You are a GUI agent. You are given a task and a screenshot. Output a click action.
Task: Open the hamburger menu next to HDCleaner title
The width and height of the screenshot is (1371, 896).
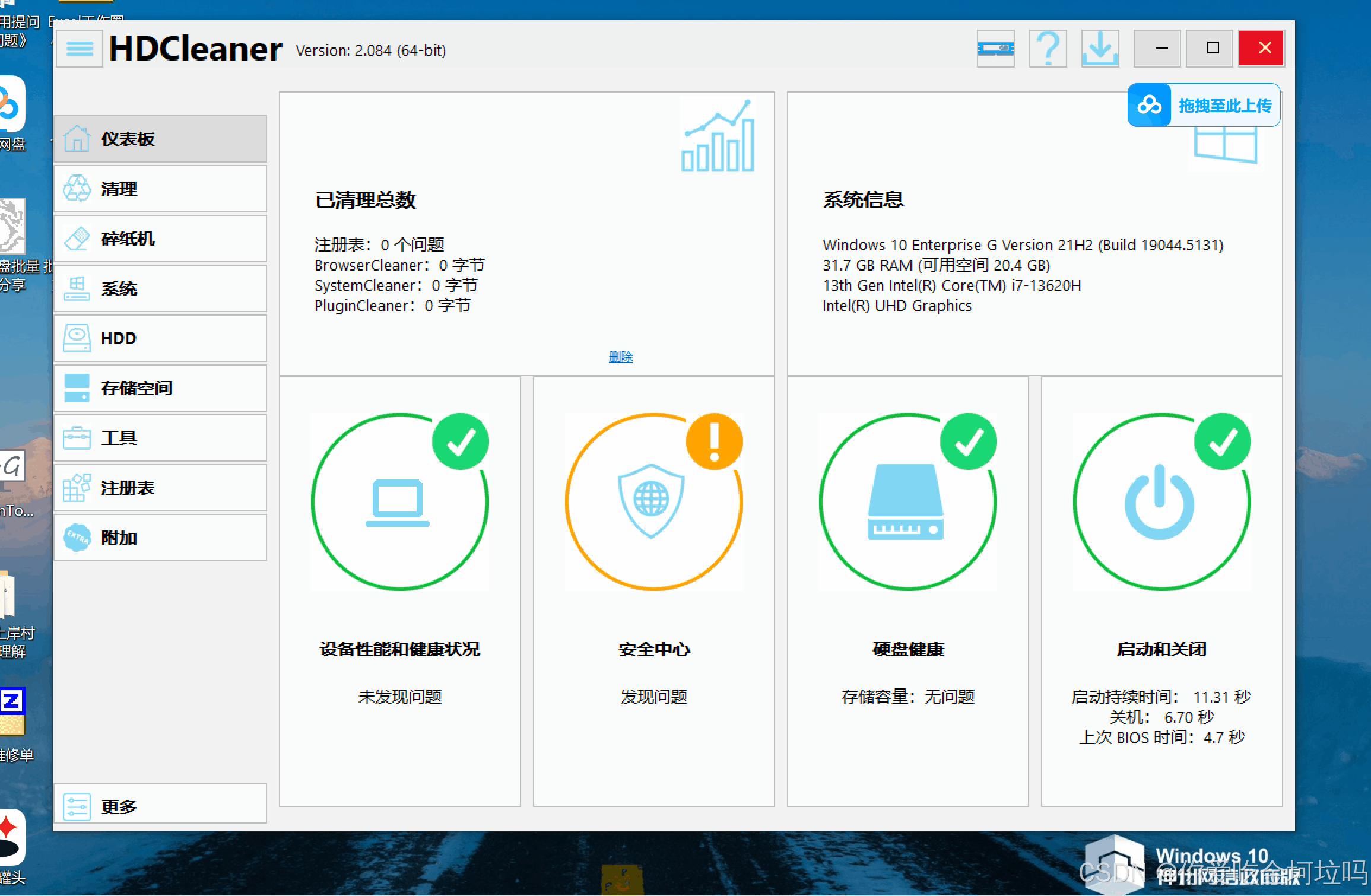click(80, 49)
